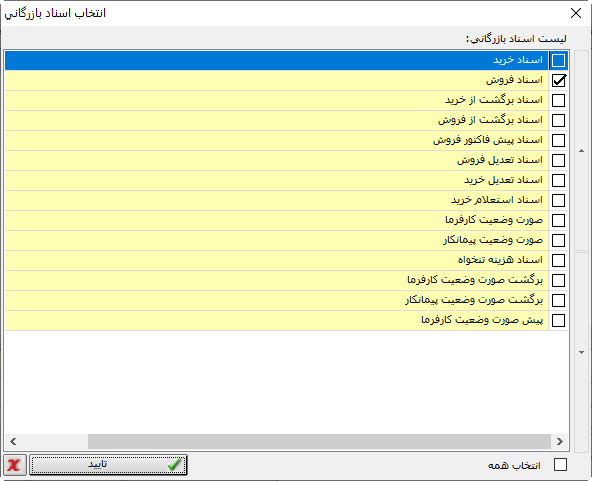Select row text پيش صورت وضعيت كارفرما
The image size is (592, 481).
(x=482, y=320)
